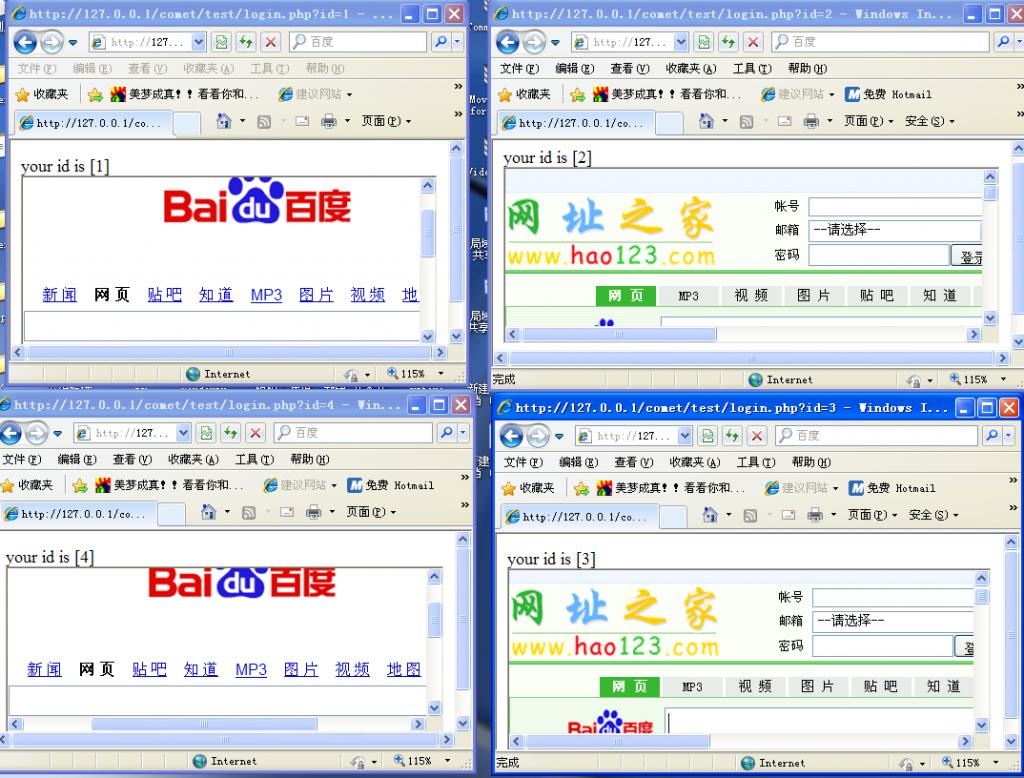Click Back arrow in id=2 window

[x=507, y=42]
